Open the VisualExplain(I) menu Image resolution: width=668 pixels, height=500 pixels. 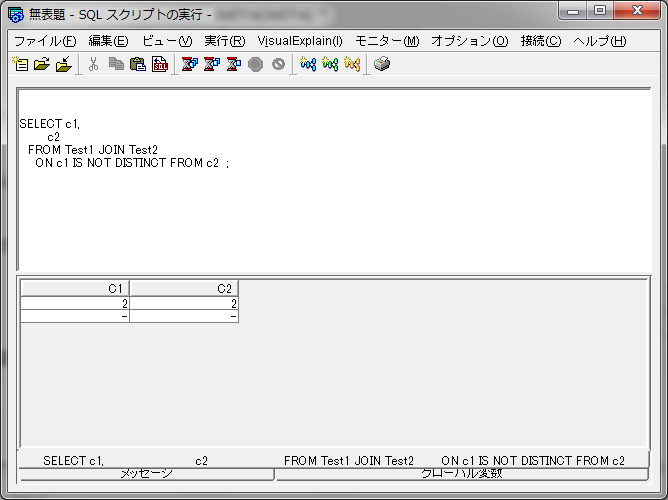(300, 41)
